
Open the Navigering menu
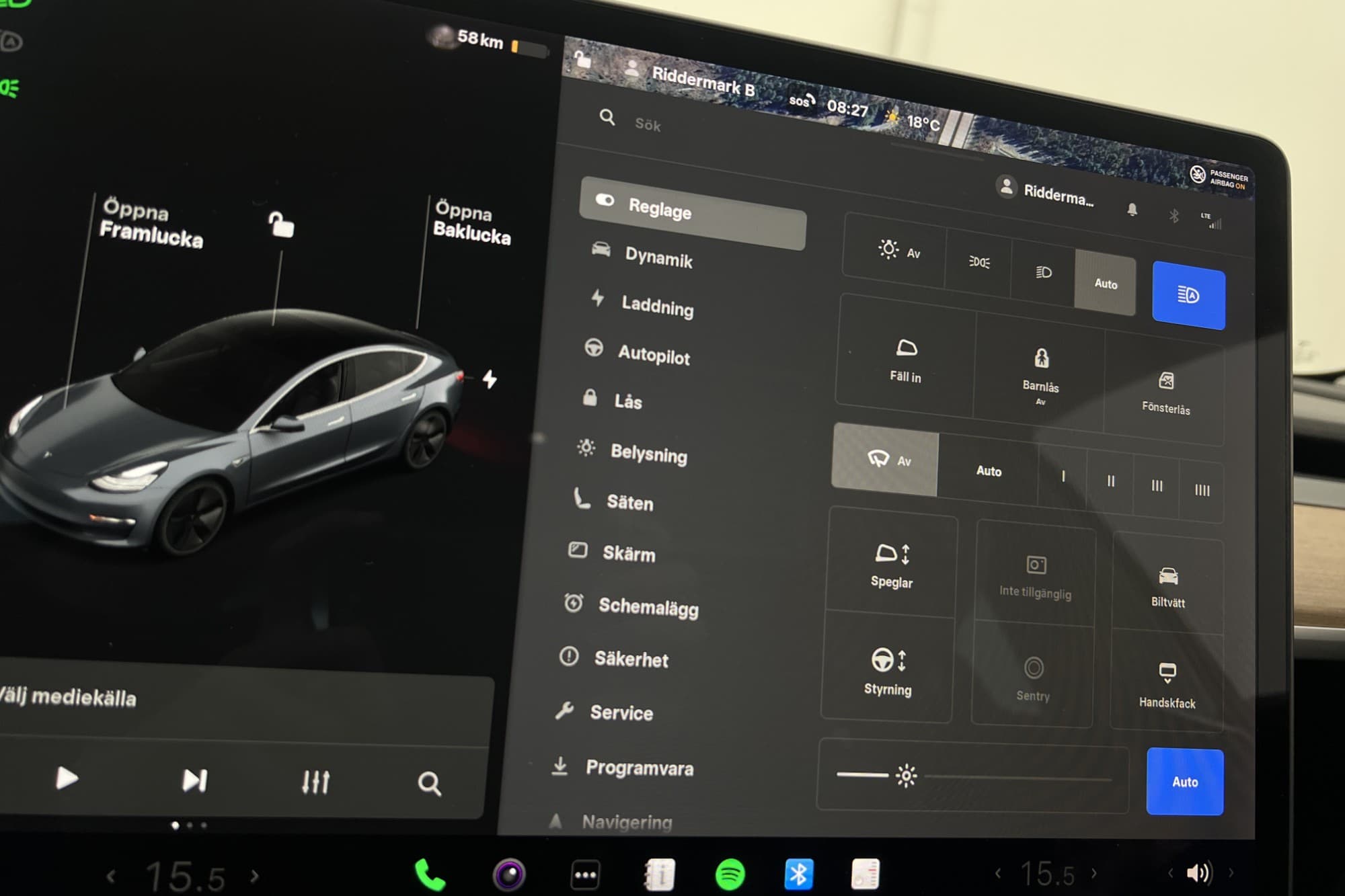610,821
